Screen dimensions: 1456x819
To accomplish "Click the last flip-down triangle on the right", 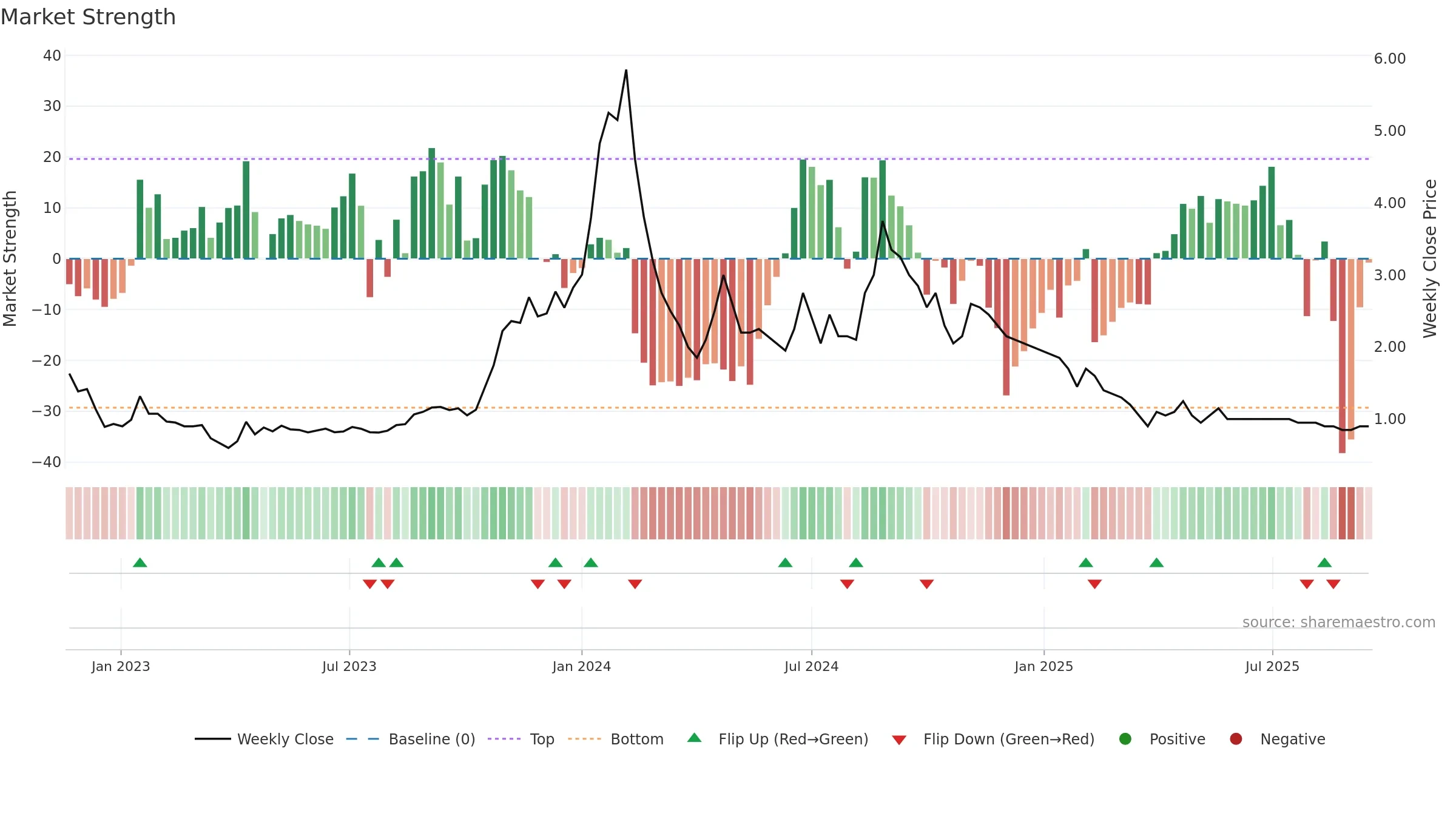I will point(1333,584).
